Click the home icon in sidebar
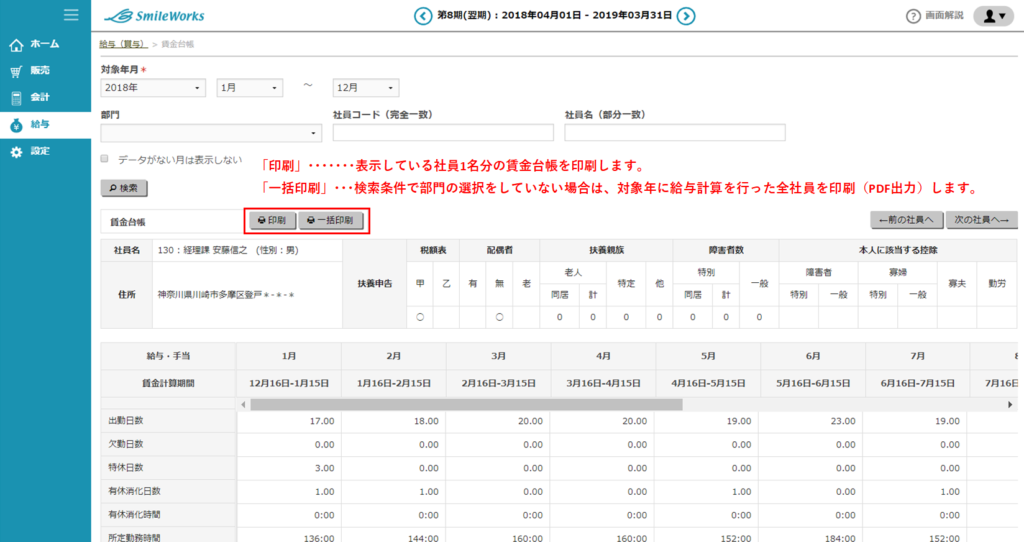The image size is (1024, 542). click(x=16, y=45)
